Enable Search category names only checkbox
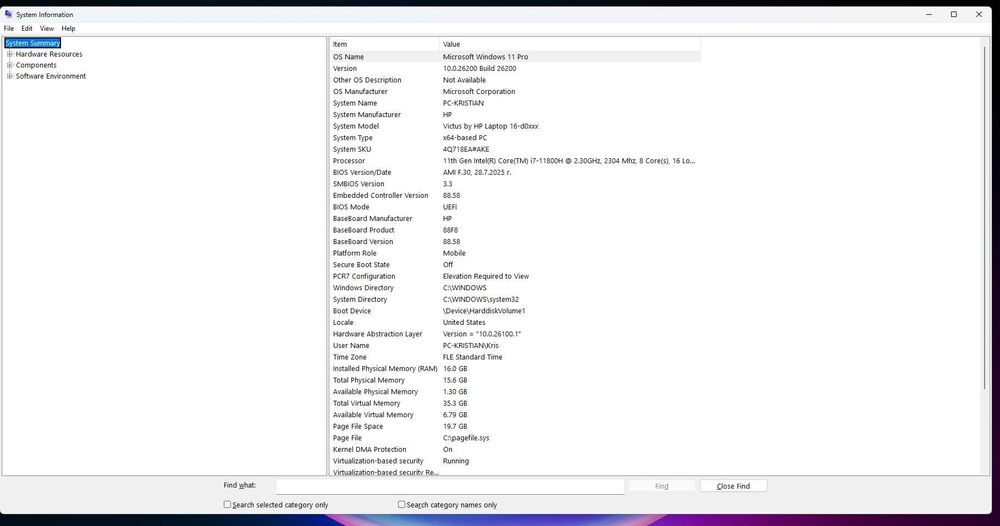 tap(402, 504)
